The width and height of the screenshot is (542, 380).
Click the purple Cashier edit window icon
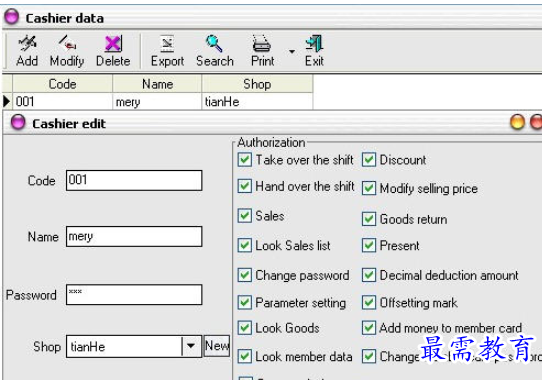[x=18, y=122]
